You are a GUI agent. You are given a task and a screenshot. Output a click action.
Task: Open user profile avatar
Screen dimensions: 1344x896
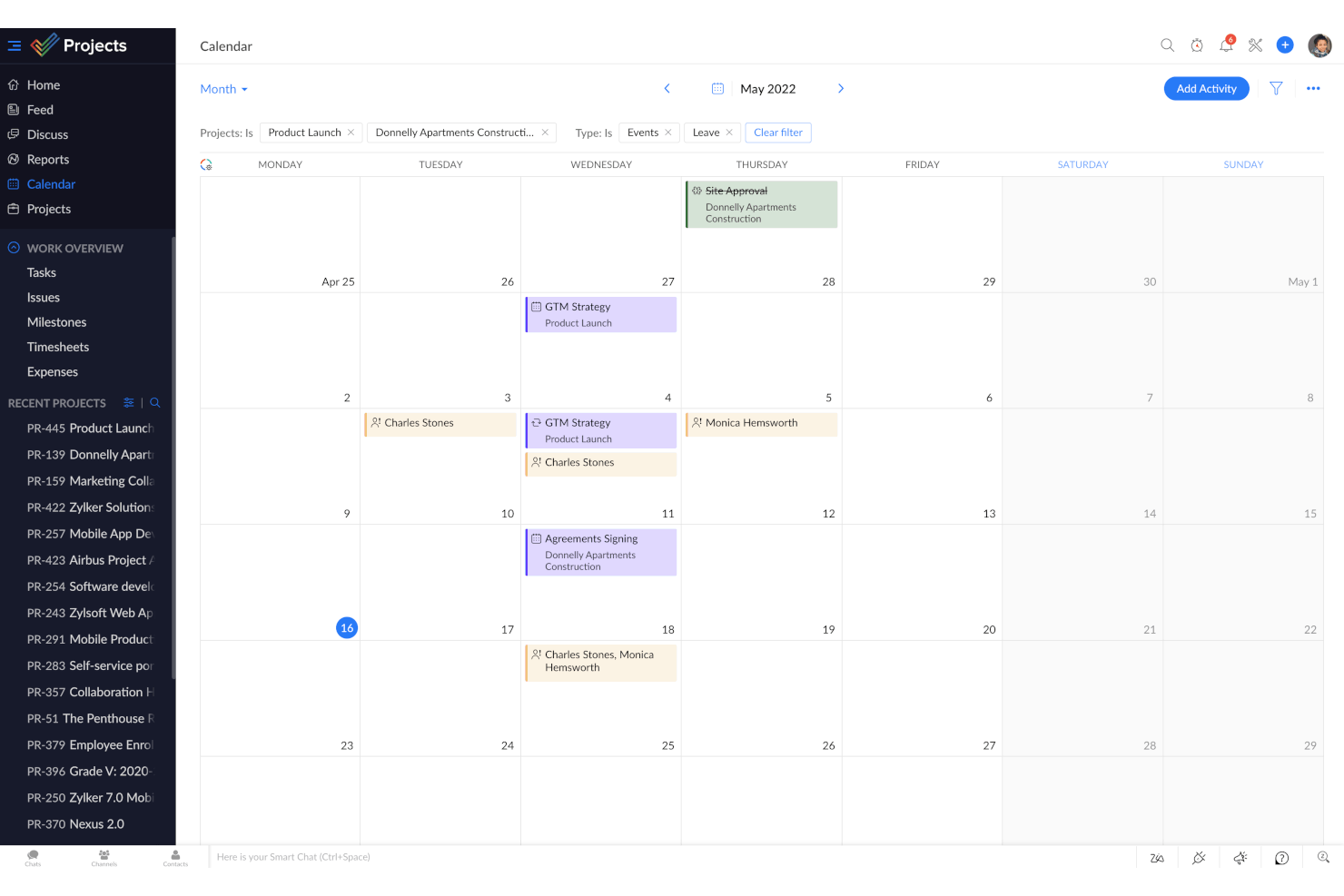coord(1319,45)
